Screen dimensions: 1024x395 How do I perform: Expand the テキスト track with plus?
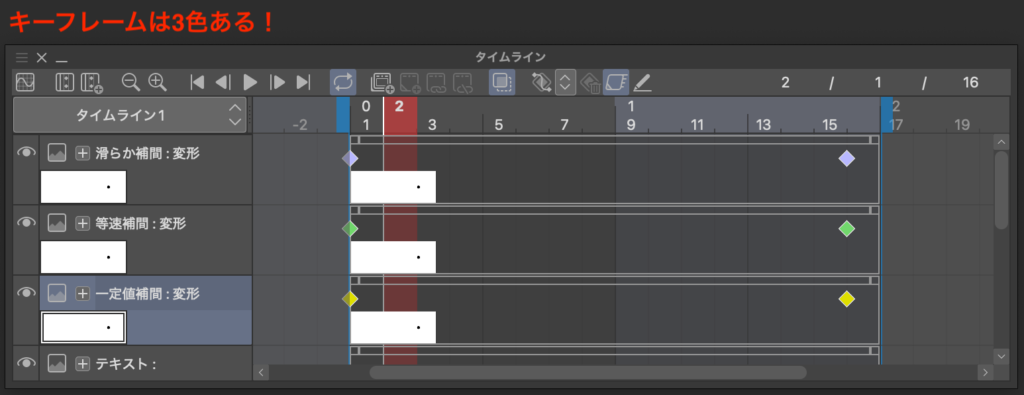click(x=82, y=364)
